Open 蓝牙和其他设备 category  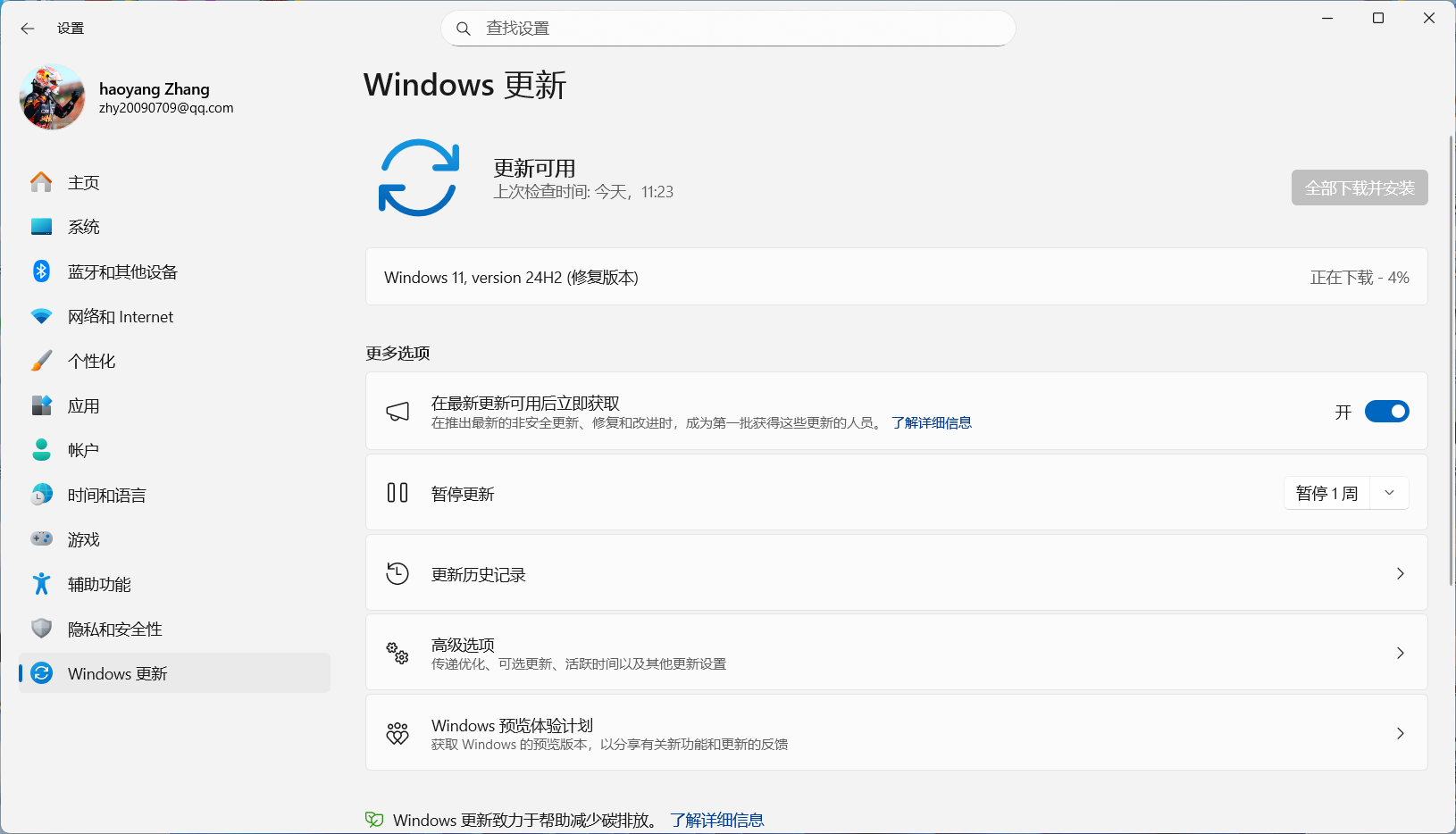click(174, 271)
